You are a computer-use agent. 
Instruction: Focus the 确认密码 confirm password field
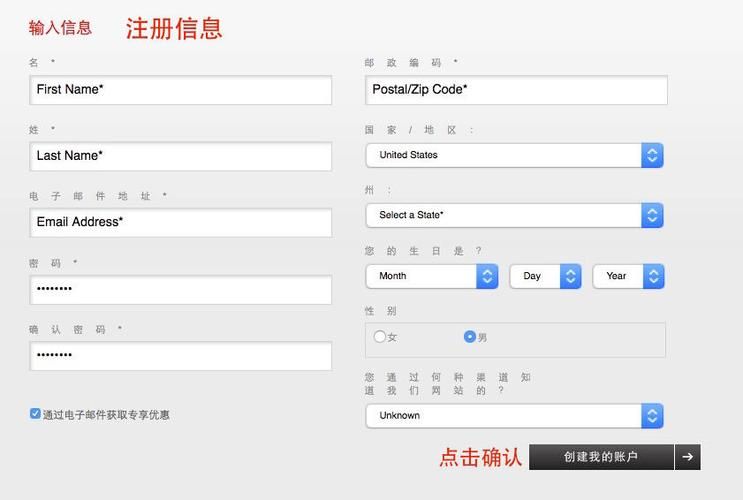pos(180,356)
